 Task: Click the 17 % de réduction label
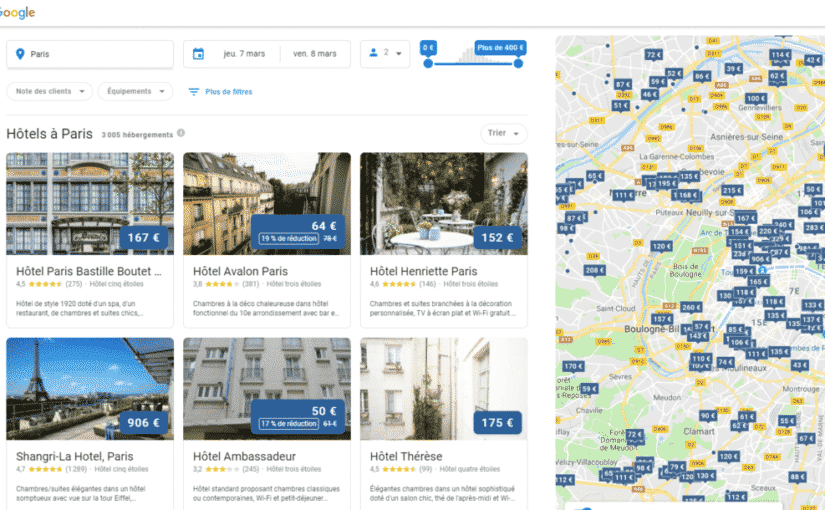[x=289, y=424]
